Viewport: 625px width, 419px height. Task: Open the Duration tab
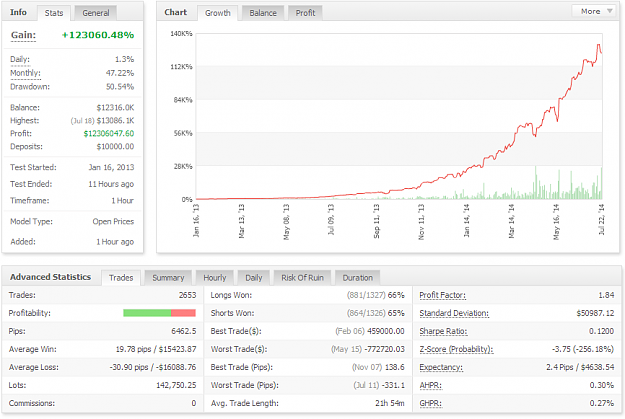pos(358,278)
